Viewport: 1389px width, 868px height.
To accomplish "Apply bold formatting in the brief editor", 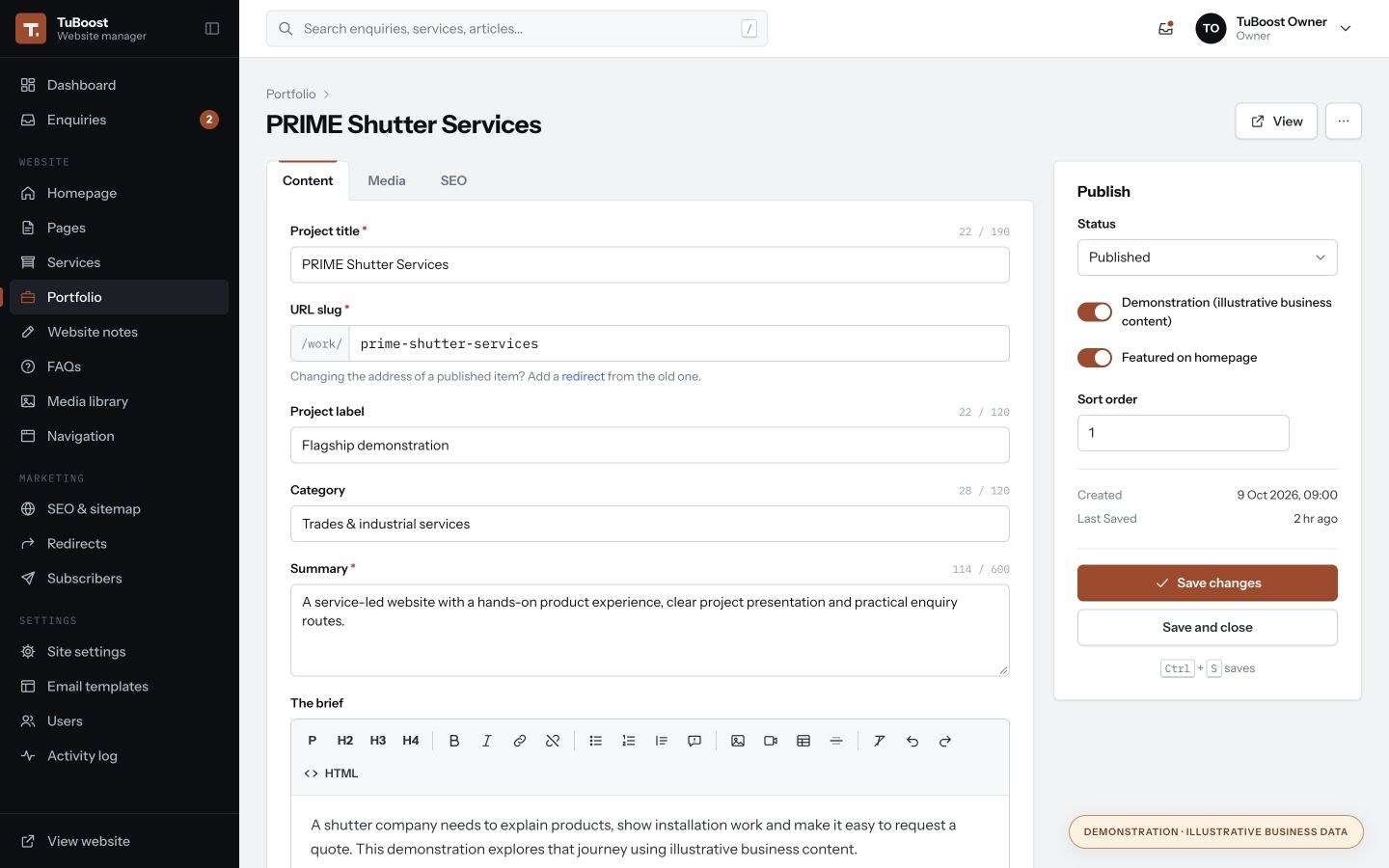I will [x=454, y=741].
